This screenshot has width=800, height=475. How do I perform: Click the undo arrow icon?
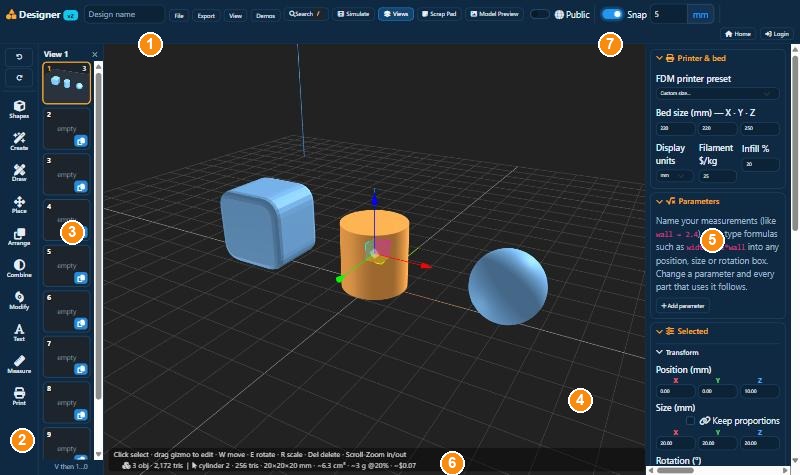point(19,57)
